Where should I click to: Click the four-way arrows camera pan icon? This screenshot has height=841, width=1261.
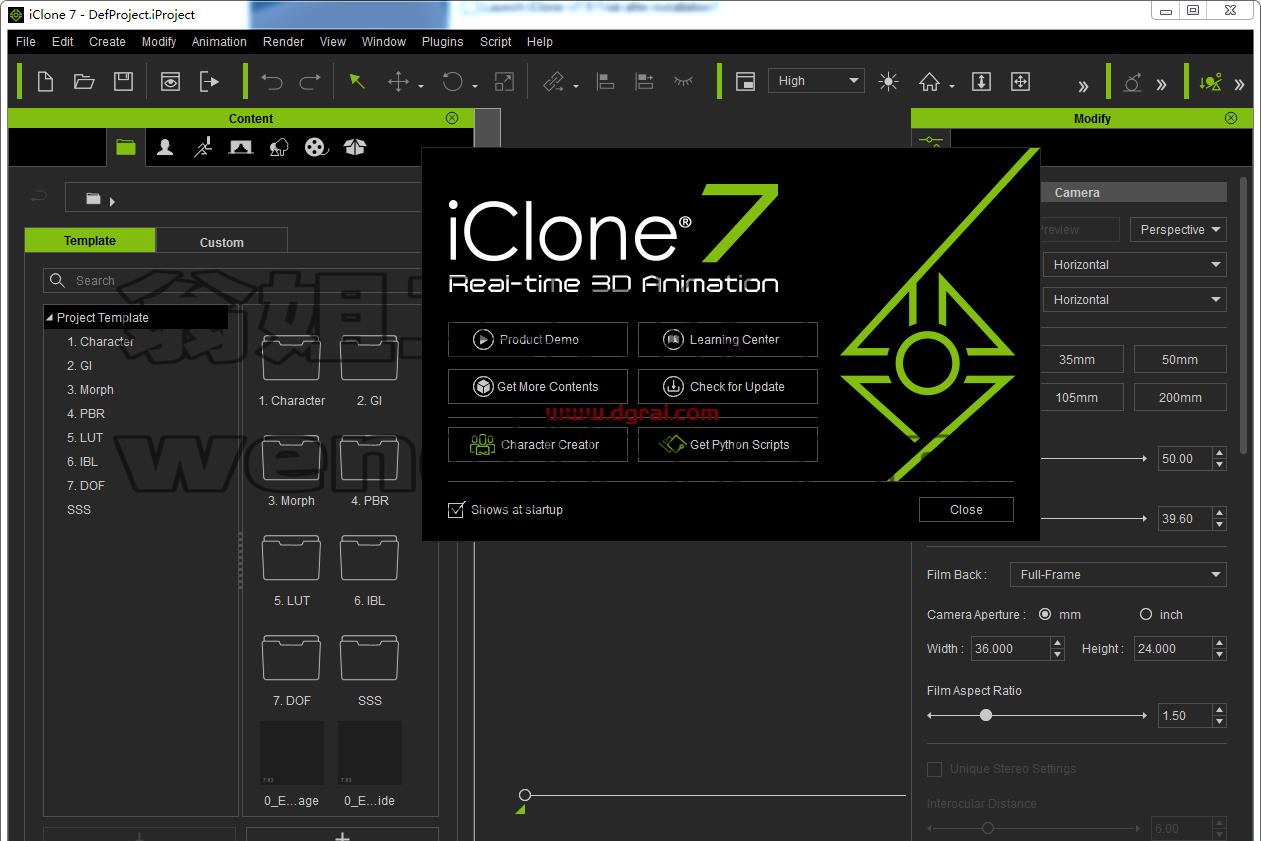point(1020,82)
